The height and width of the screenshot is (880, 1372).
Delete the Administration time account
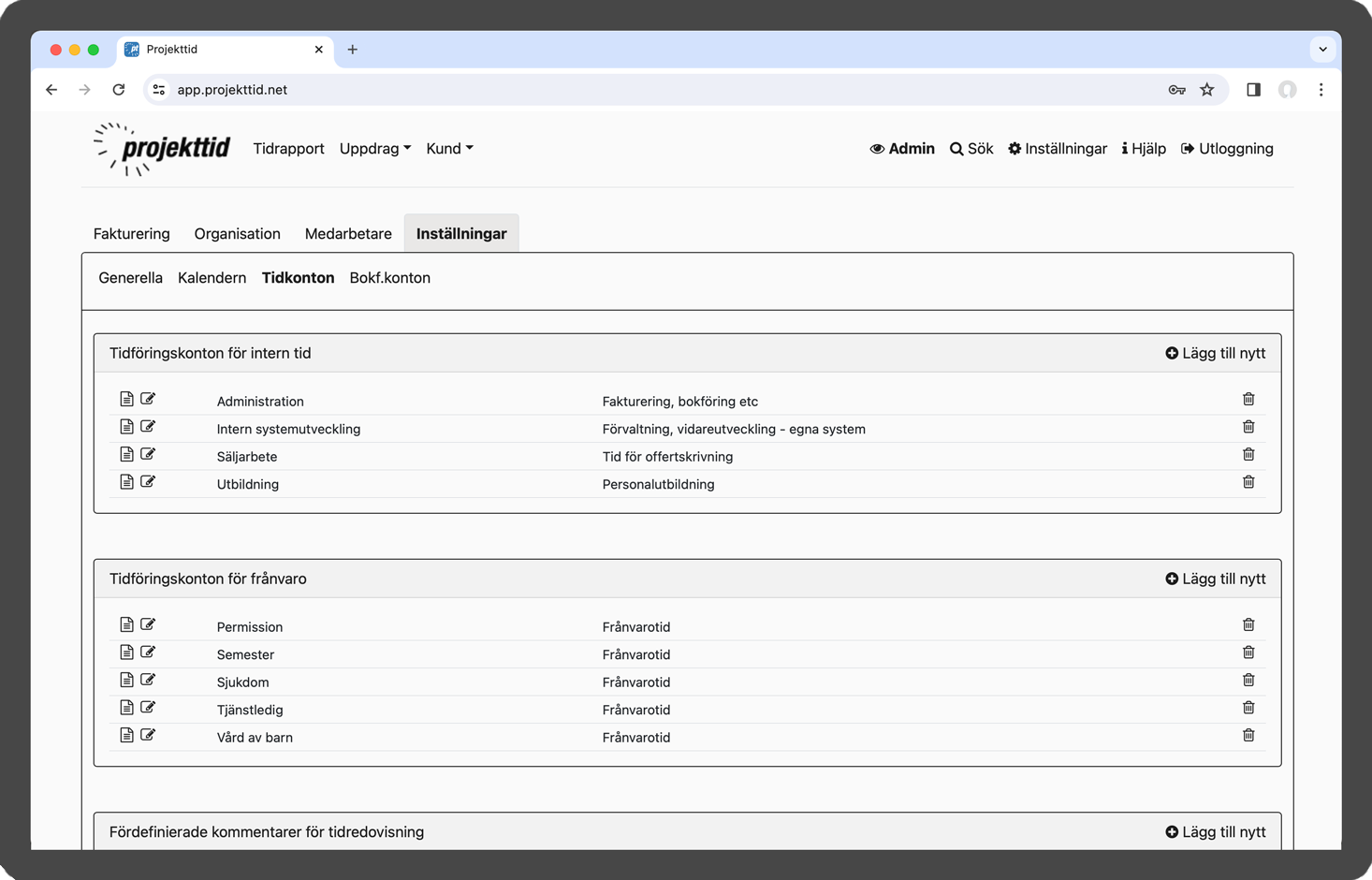tap(1248, 400)
